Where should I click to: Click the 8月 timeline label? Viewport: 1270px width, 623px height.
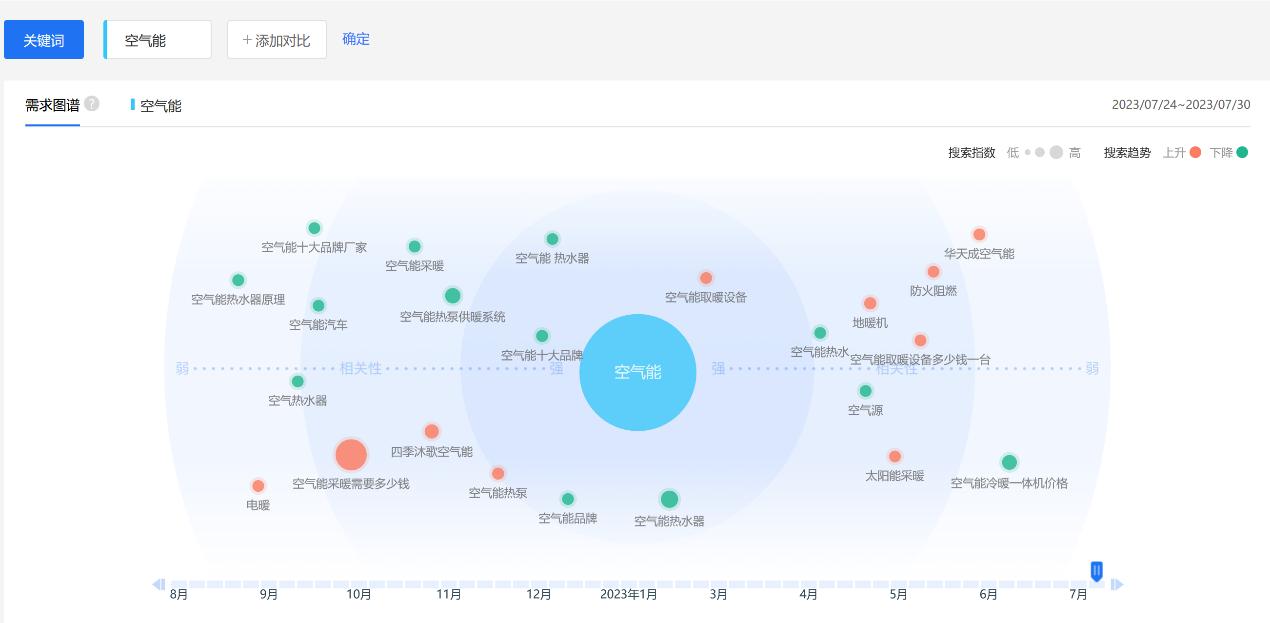(x=179, y=594)
